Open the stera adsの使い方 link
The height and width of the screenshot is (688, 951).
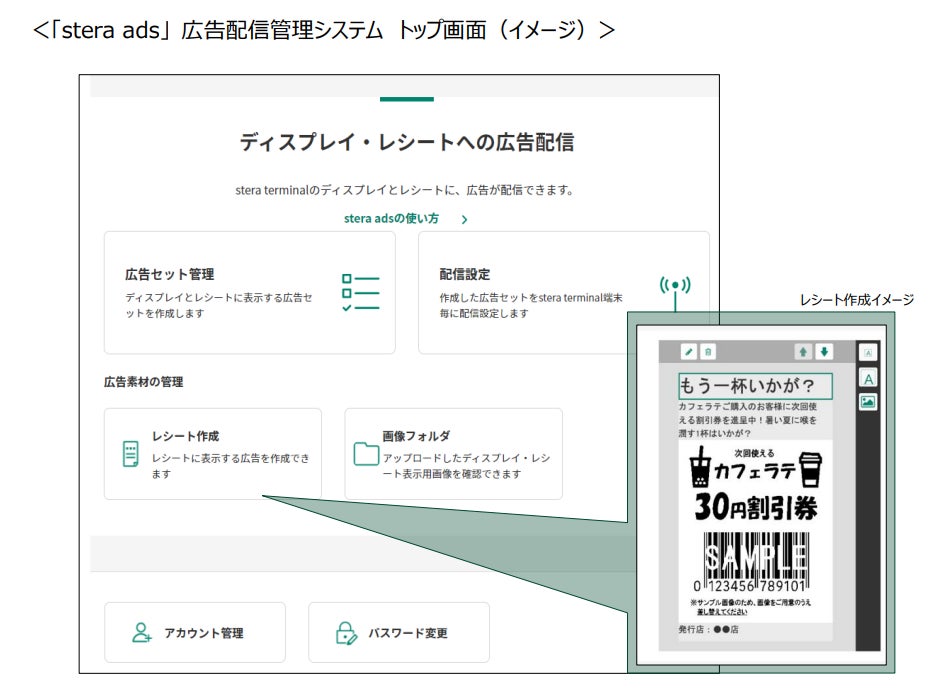point(391,218)
